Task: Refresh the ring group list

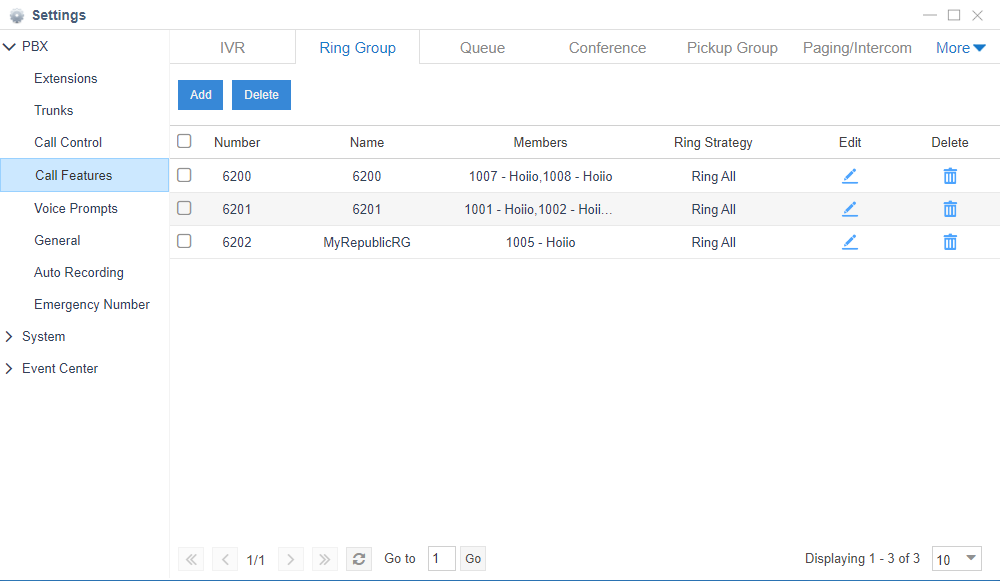Action: point(359,559)
